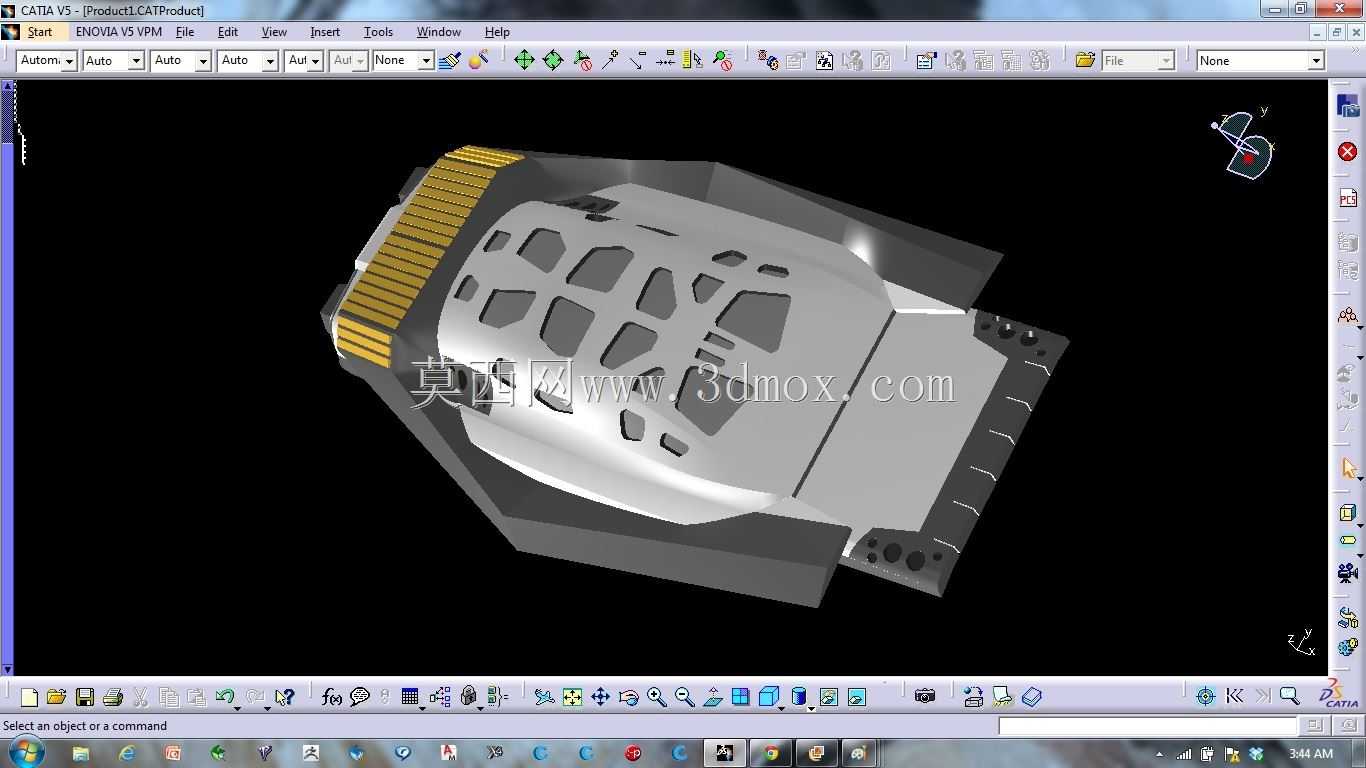This screenshot has width=1366, height=768.
Task: Open the File menu
Action: point(185,32)
